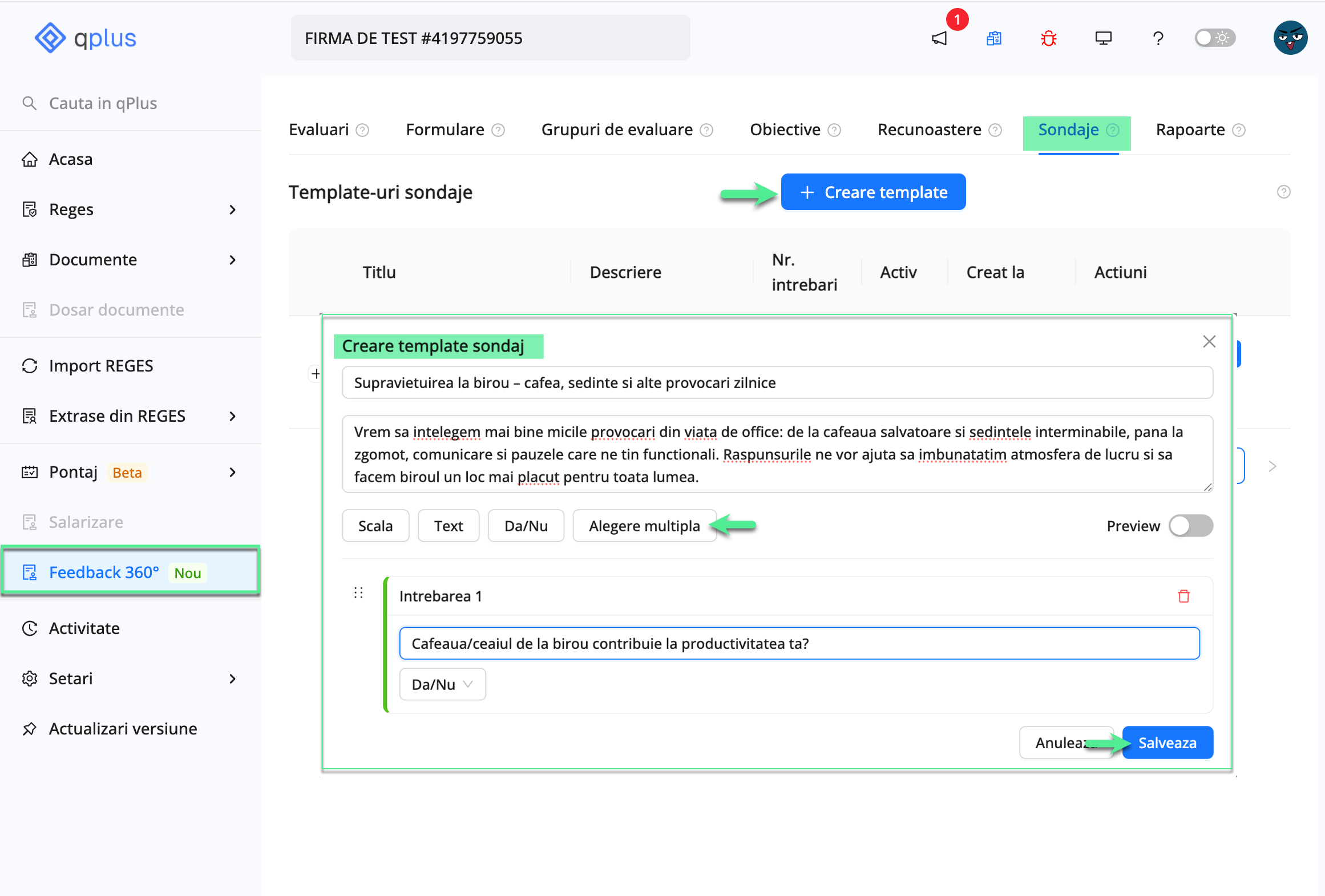
Task: Click the survey title input field
Action: point(777,382)
